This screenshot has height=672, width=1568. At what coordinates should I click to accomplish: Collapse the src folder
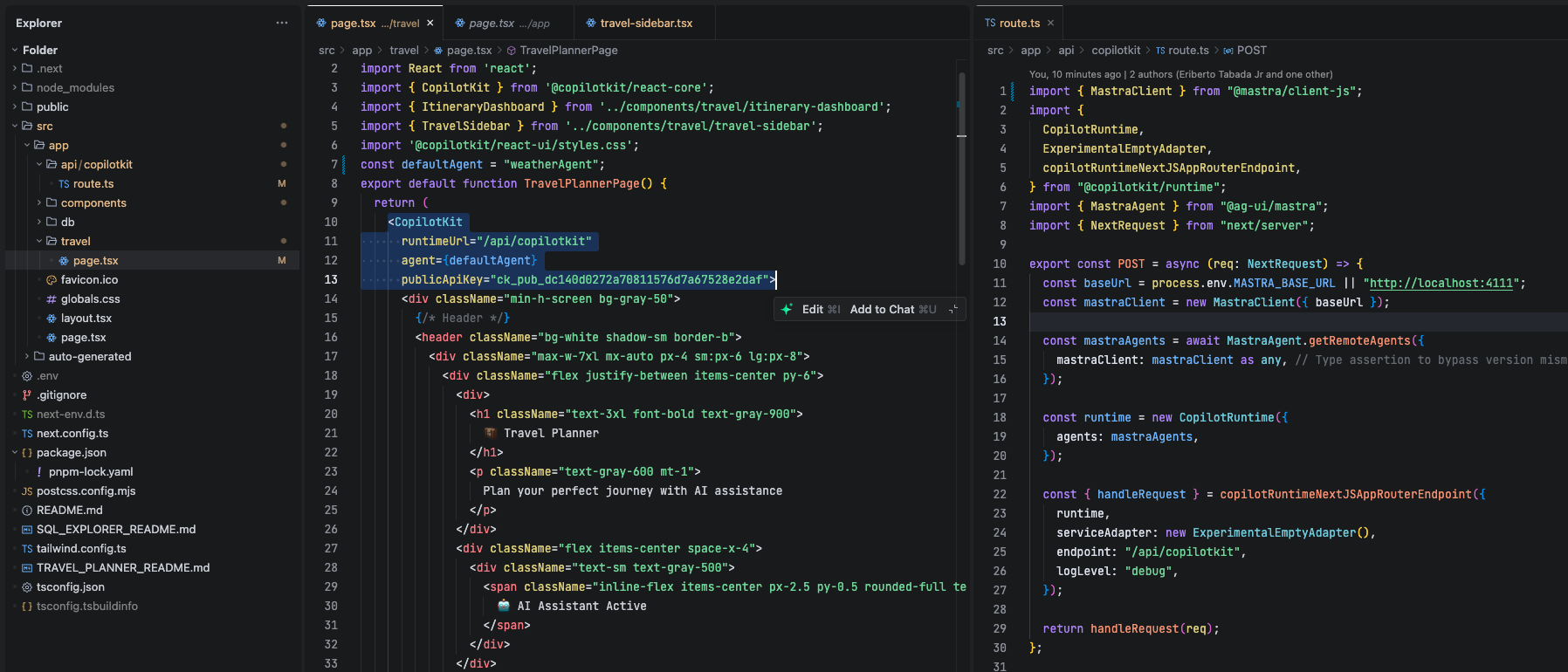(x=15, y=127)
